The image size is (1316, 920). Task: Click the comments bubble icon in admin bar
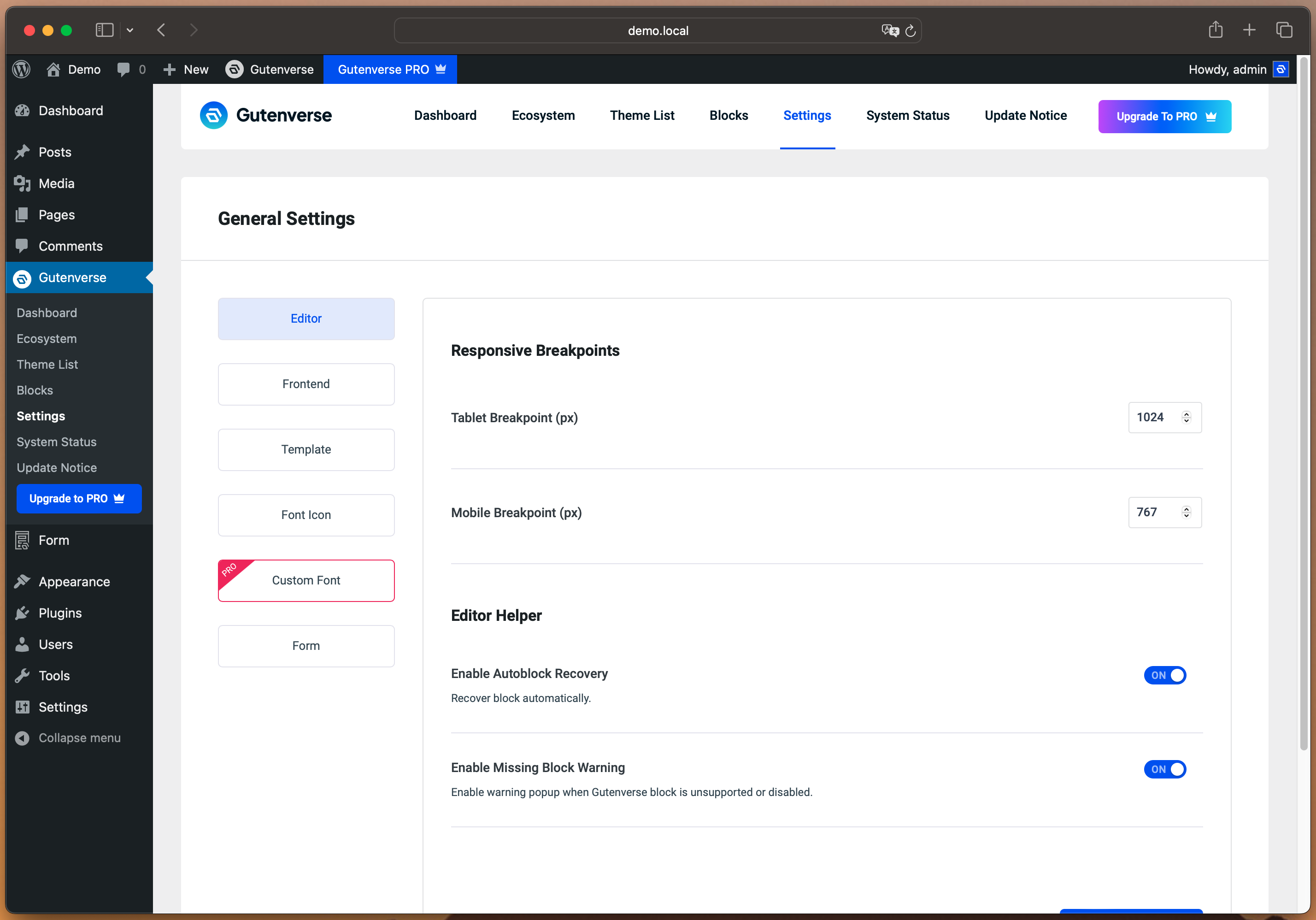pos(123,69)
